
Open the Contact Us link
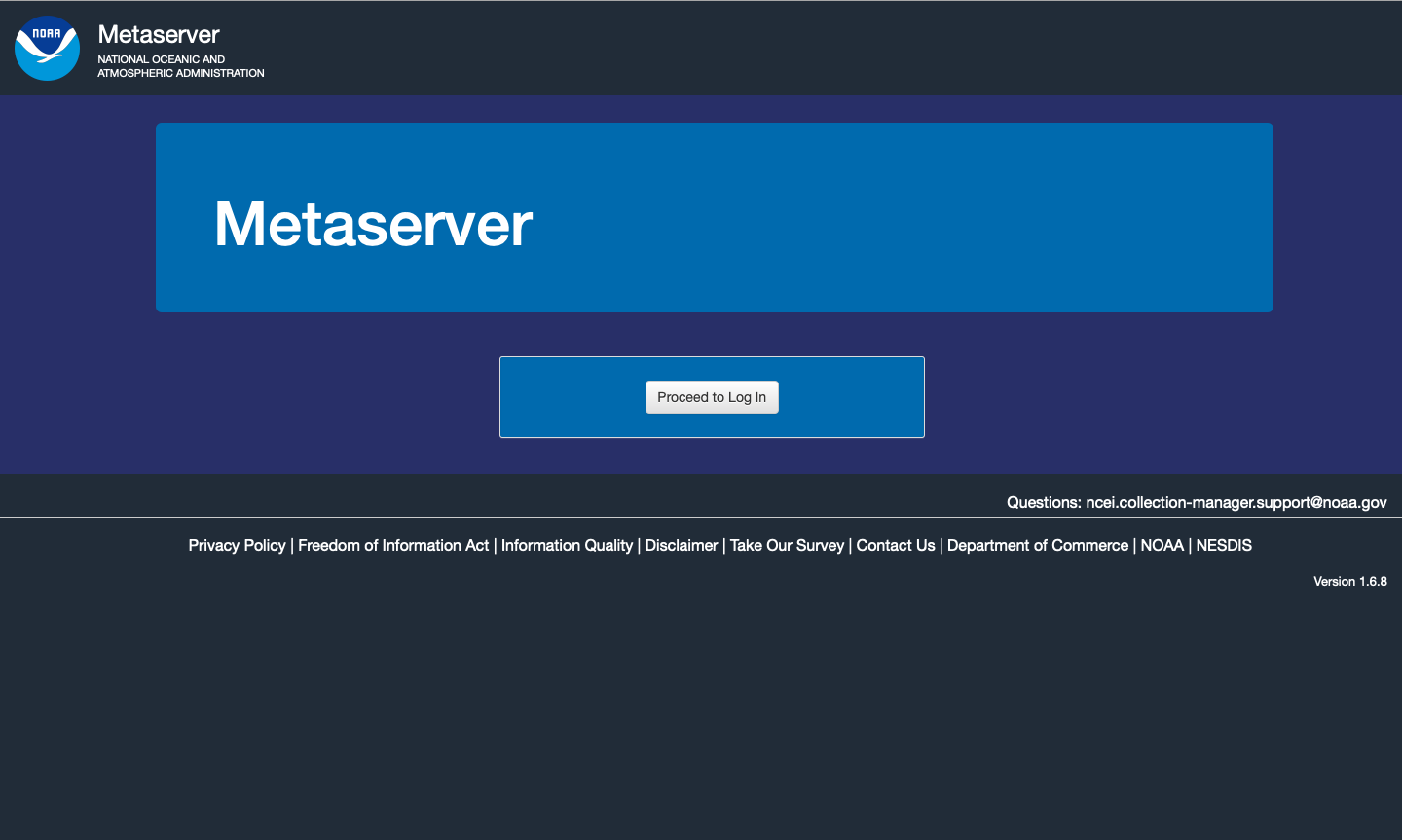pyautogui.click(x=896, y=545)
